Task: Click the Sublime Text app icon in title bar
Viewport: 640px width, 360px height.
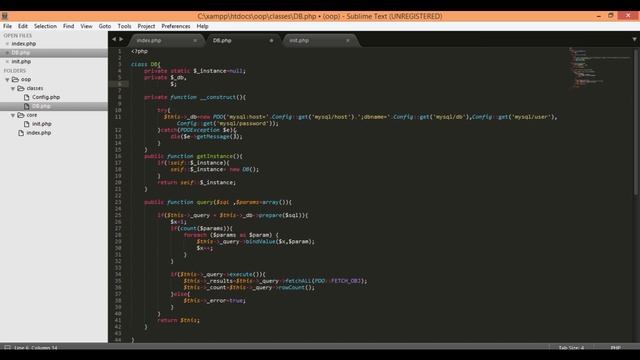Action: coord(4,16)
